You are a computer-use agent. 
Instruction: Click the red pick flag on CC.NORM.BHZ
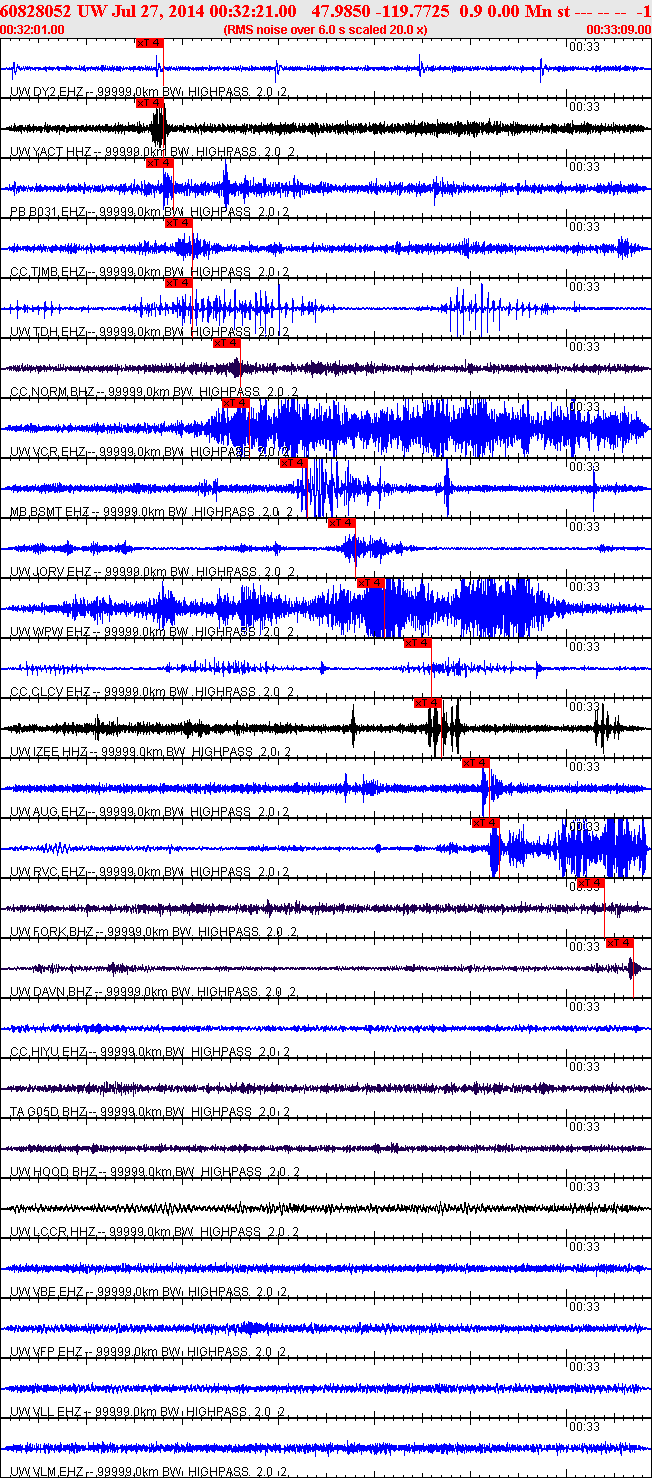(x=227, y=343)
